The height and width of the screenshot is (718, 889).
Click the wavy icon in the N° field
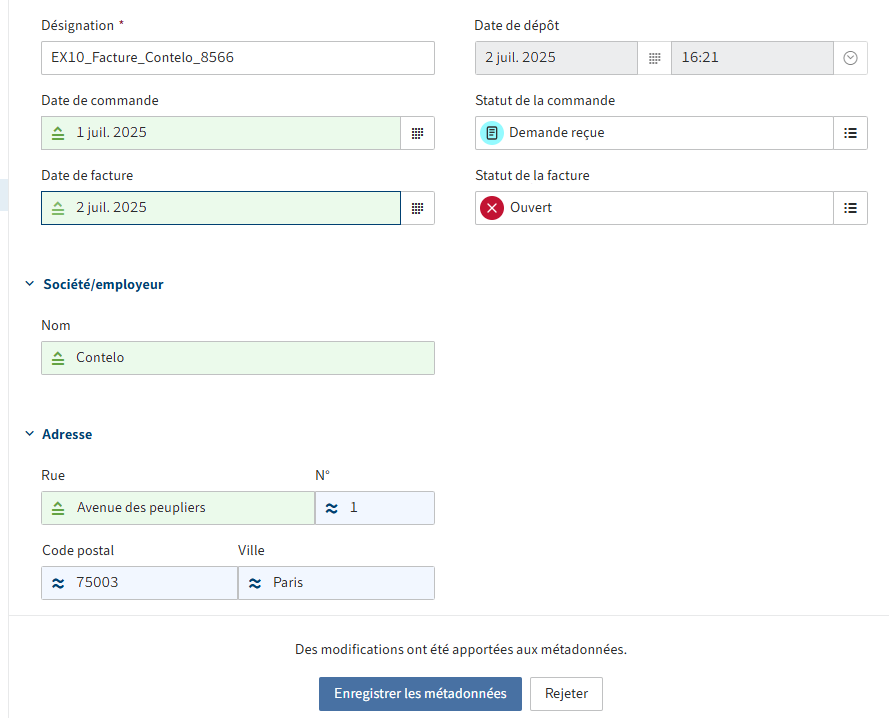[x=332, y=508]
